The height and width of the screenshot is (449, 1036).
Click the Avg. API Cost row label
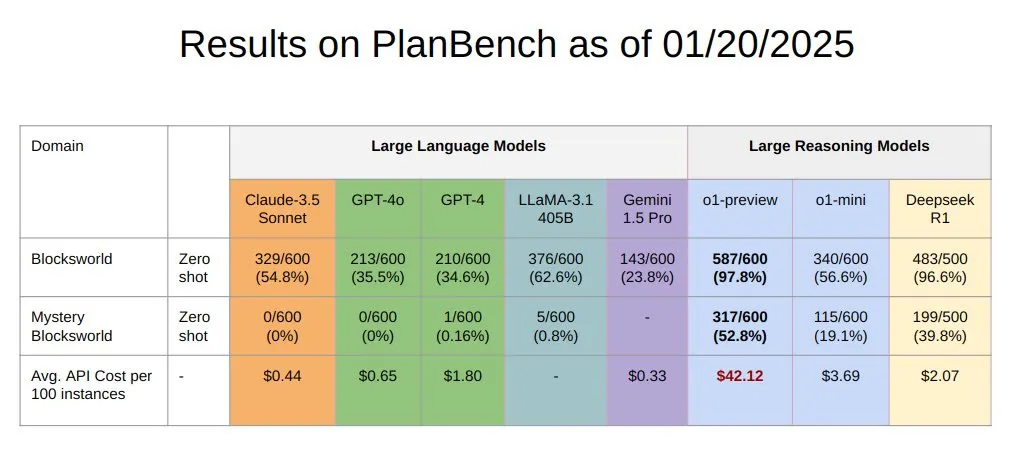(x=92, y=385)
